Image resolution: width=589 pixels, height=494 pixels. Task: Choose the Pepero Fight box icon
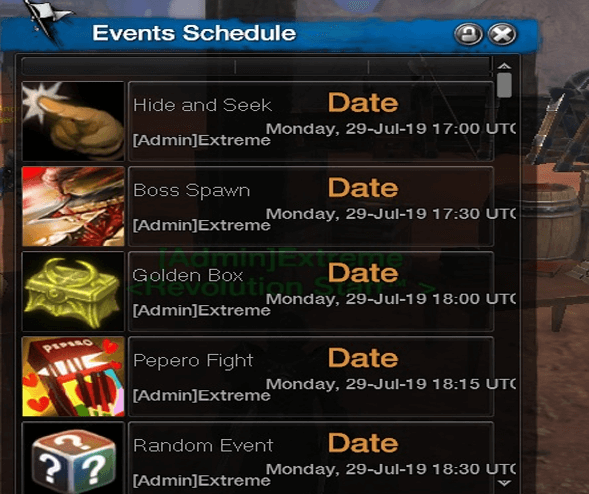73,376
